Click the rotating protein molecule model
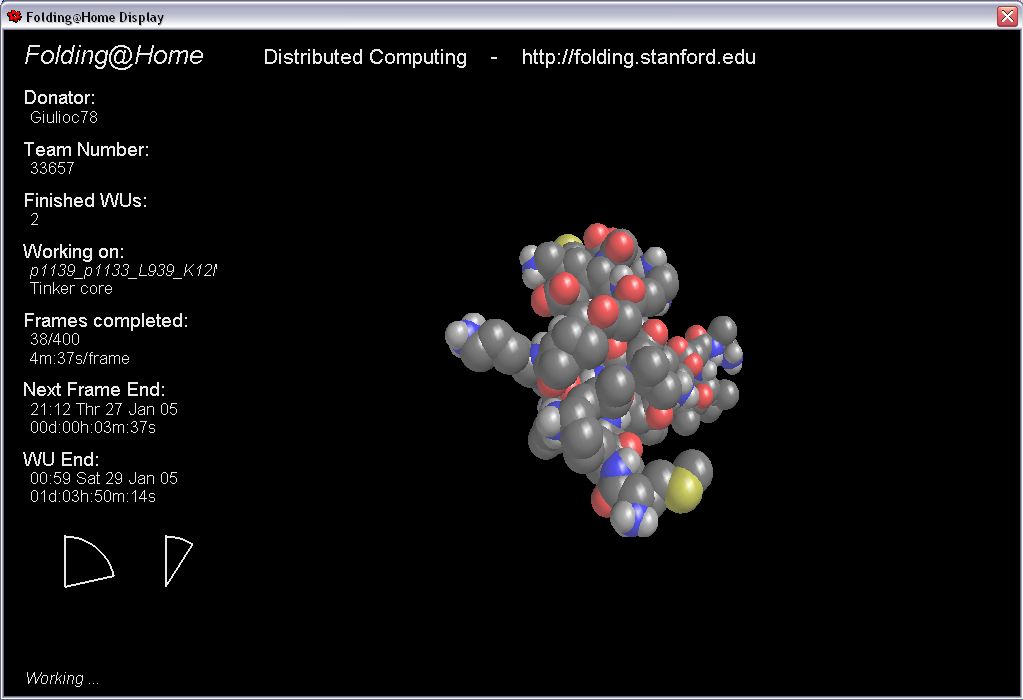This screenshot has height=700, width=1023. 594,380
